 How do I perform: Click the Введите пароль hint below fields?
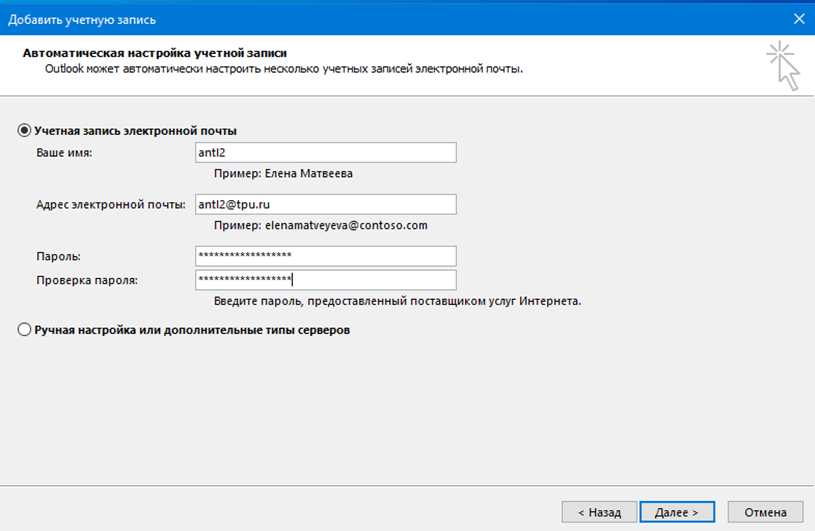click(x=398, y=301)
